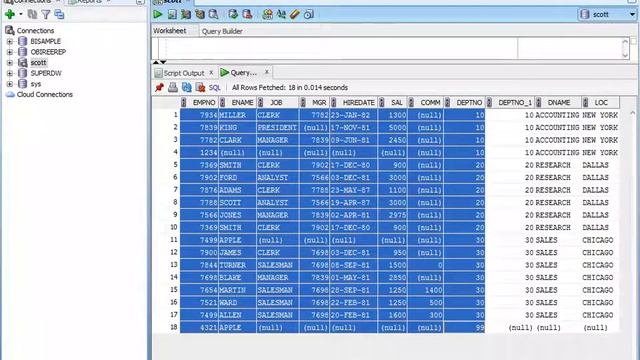
Task: Select the SAL cell 2975 for JONES
Action: [x=392, y=215]
